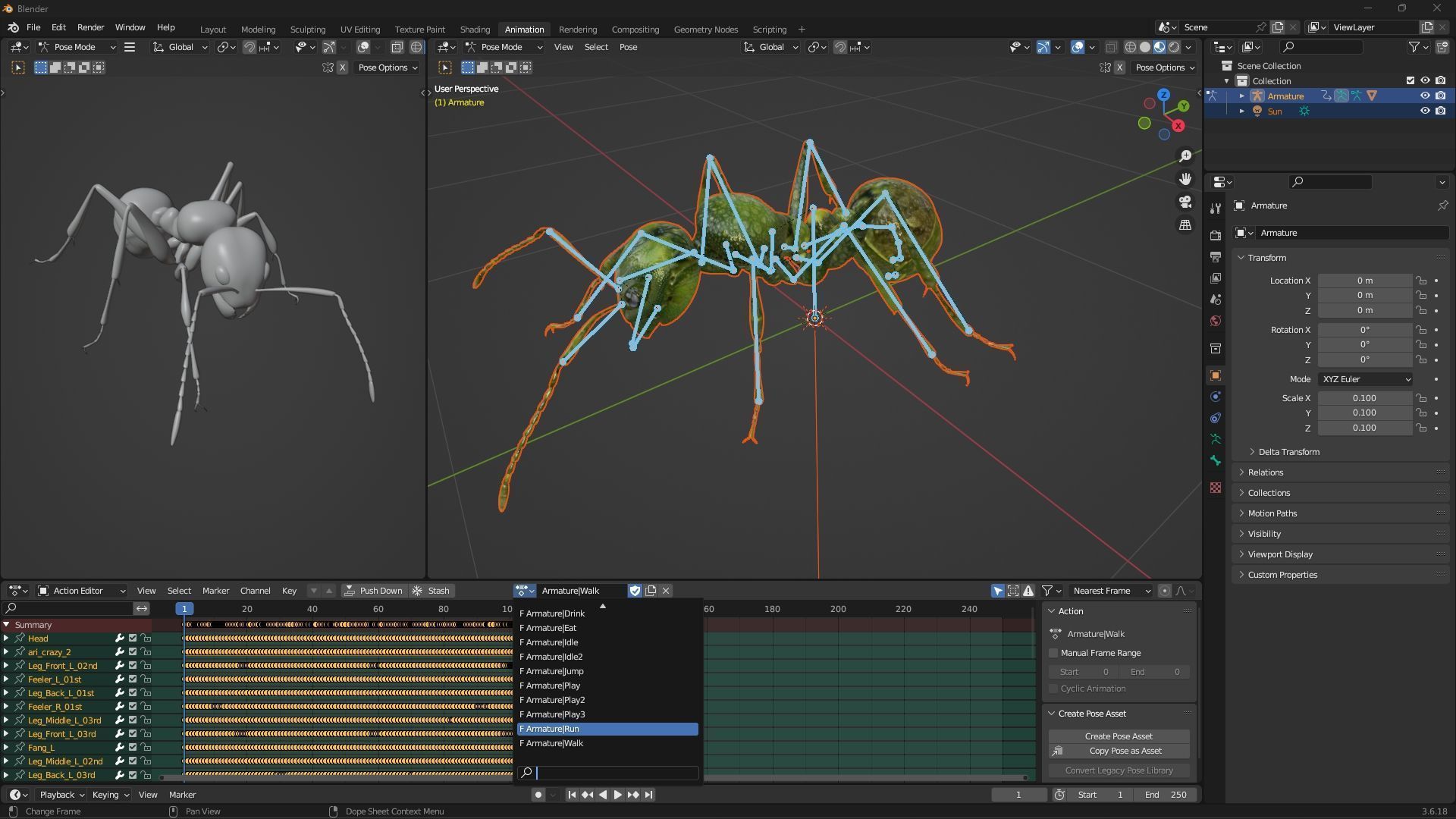This screenshot has height=819, width=1456.
Task: Enable the Manual Frame Range checkbox
Action: 1053,653
